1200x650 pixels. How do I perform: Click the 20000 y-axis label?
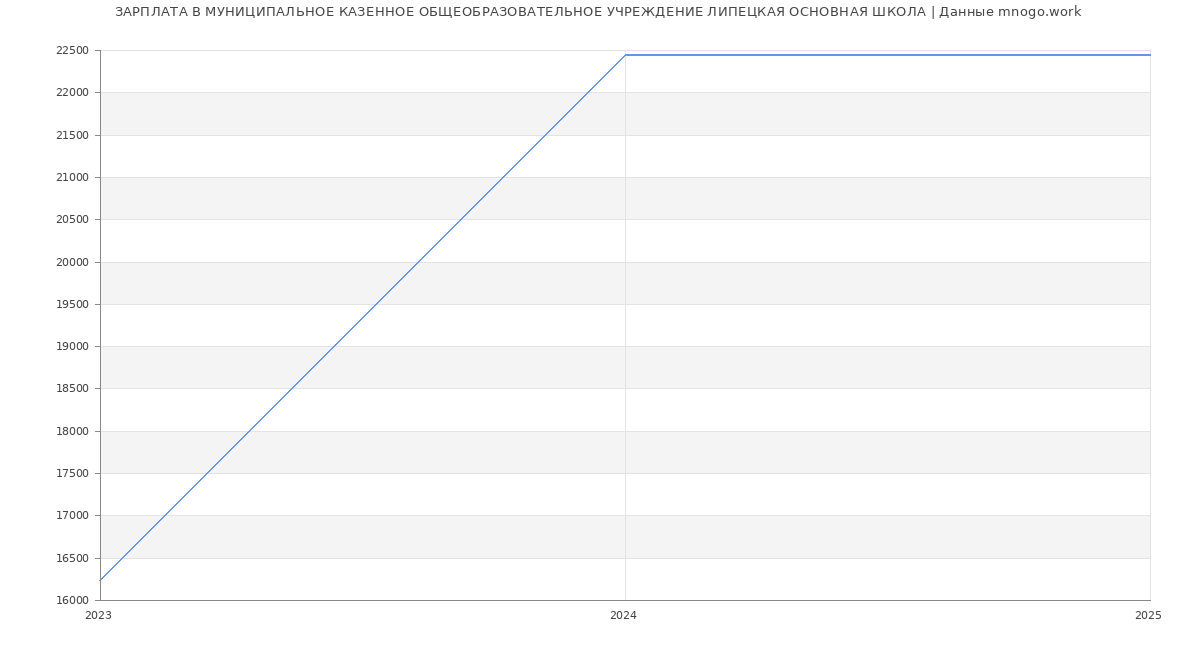tap(72, 262)
